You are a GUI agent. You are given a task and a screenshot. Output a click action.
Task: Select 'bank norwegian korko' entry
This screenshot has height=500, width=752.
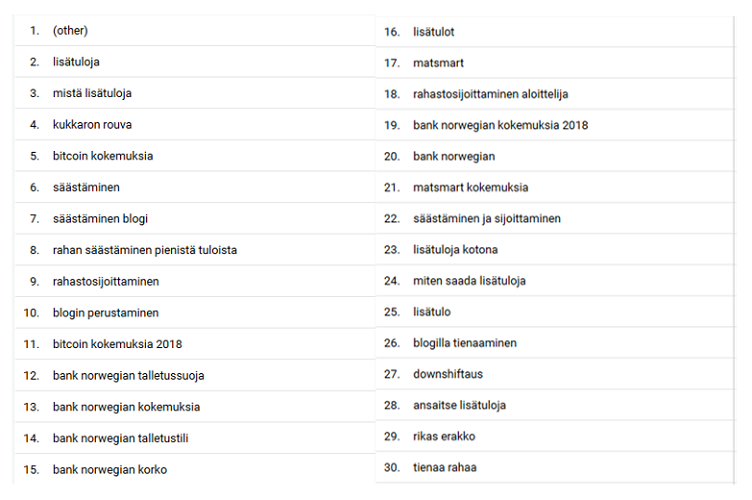pyautogui.click(x=110, y=469)
